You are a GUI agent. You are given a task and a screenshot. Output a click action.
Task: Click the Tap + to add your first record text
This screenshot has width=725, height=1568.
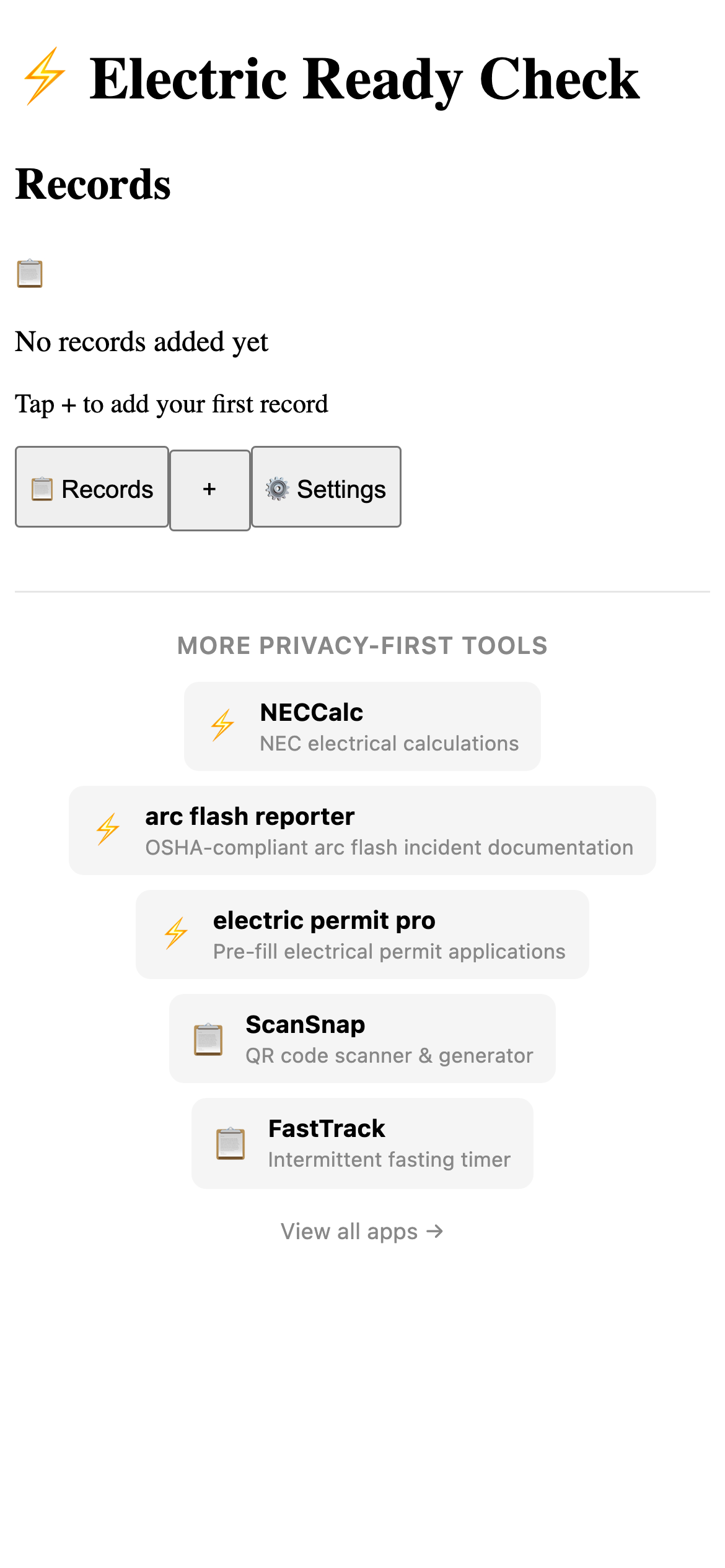click(x=172, y=403)
